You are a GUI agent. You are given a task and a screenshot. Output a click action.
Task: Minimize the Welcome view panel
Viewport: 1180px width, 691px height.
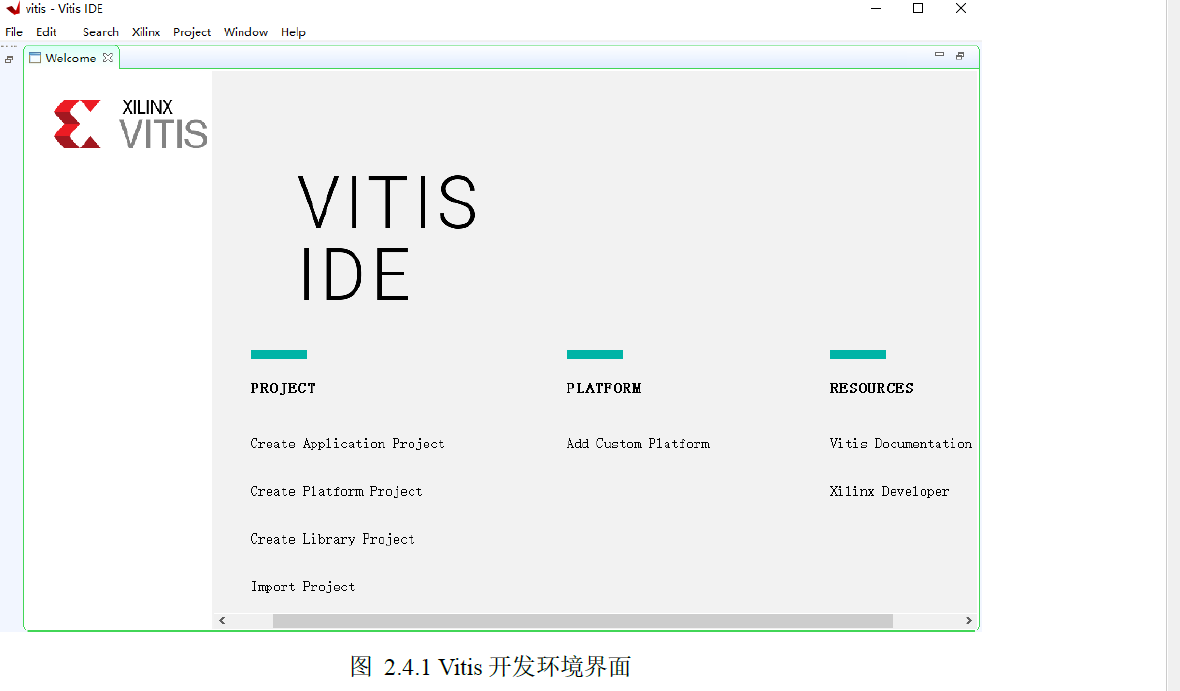coord(939,55)
